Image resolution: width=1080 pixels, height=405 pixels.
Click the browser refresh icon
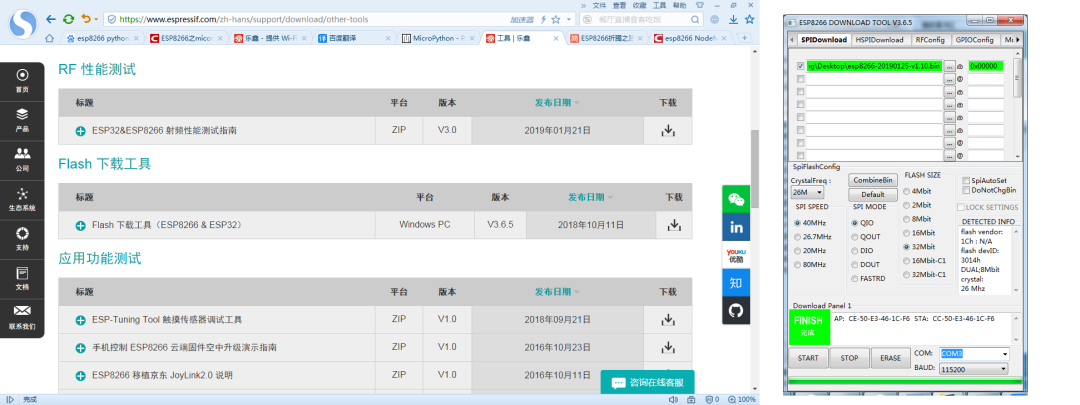[x=68, y=19]
